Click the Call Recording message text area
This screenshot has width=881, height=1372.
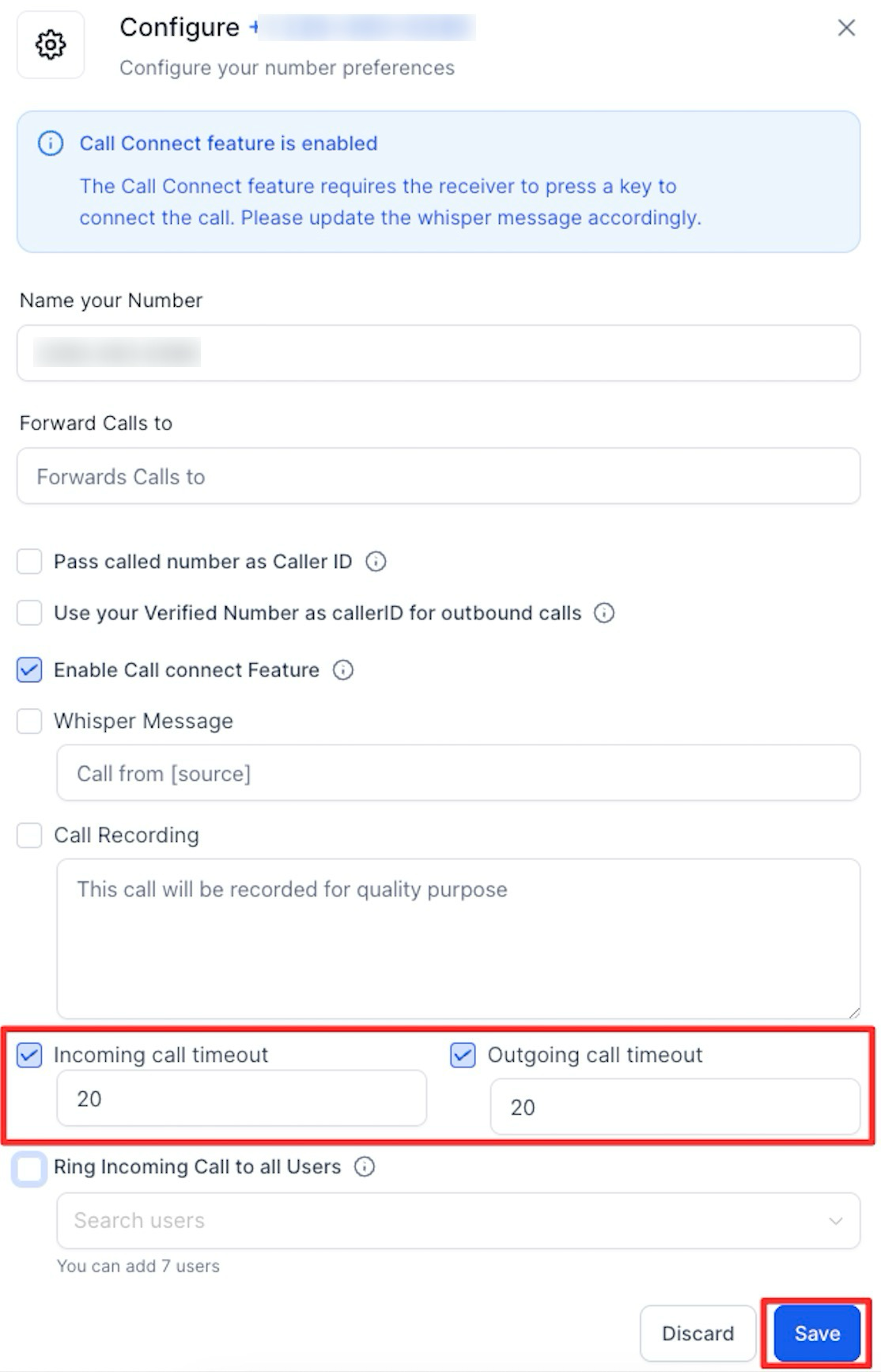point(458,938)
